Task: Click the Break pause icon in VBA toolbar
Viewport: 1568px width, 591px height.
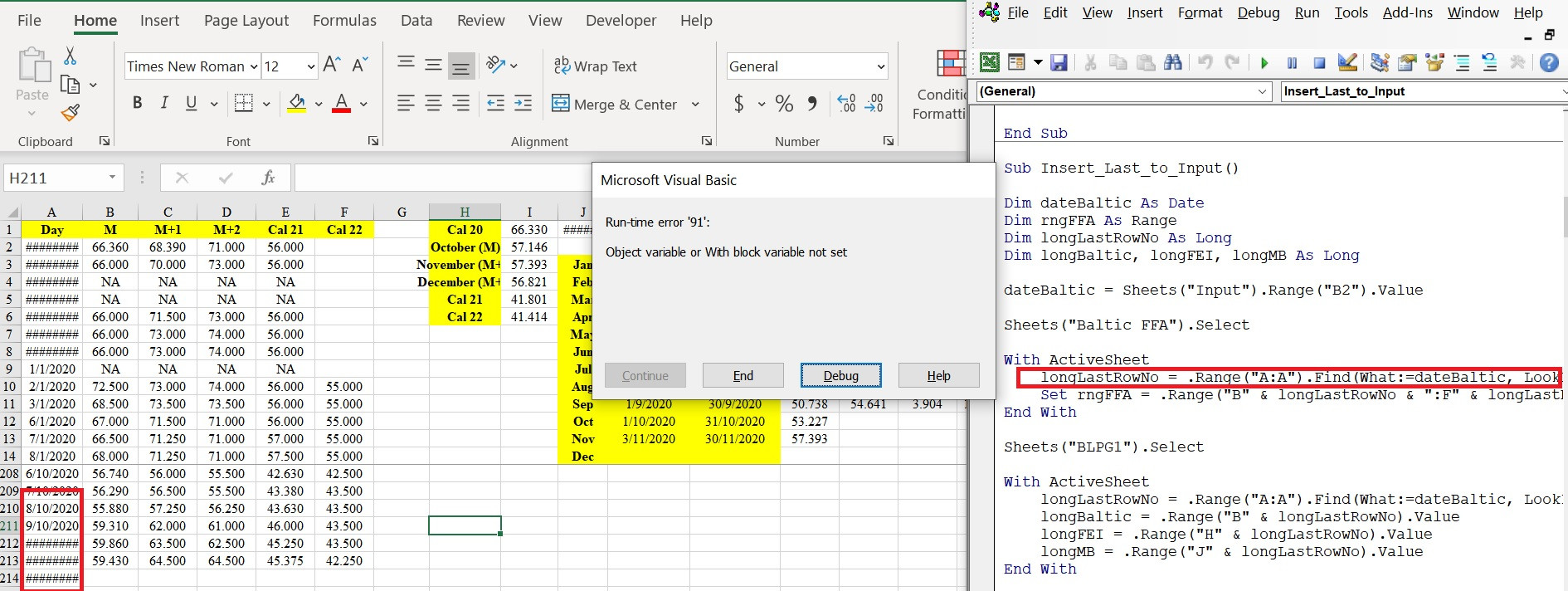Action: click(x=1292, y=63)
